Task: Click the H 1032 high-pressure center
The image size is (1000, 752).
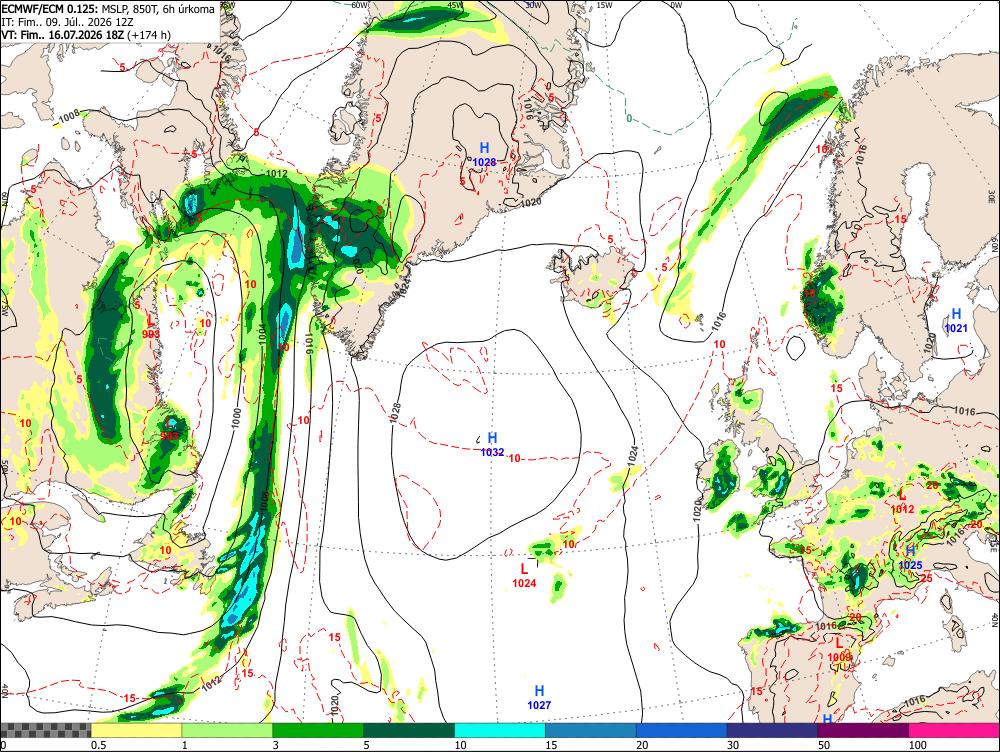Action: click(x=492, y=445)
